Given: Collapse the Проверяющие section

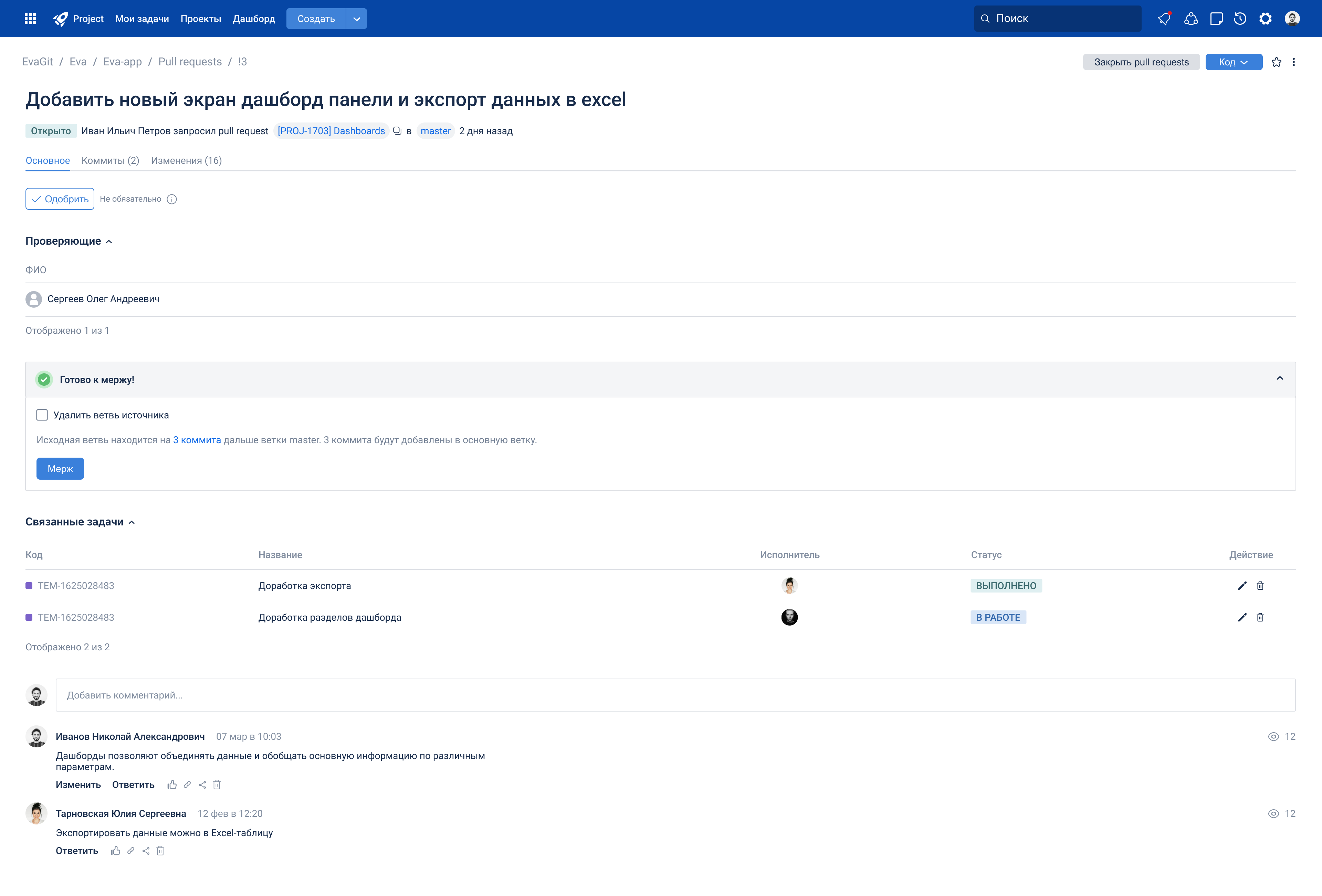Looking at the screenshot, I should point(109,242).
